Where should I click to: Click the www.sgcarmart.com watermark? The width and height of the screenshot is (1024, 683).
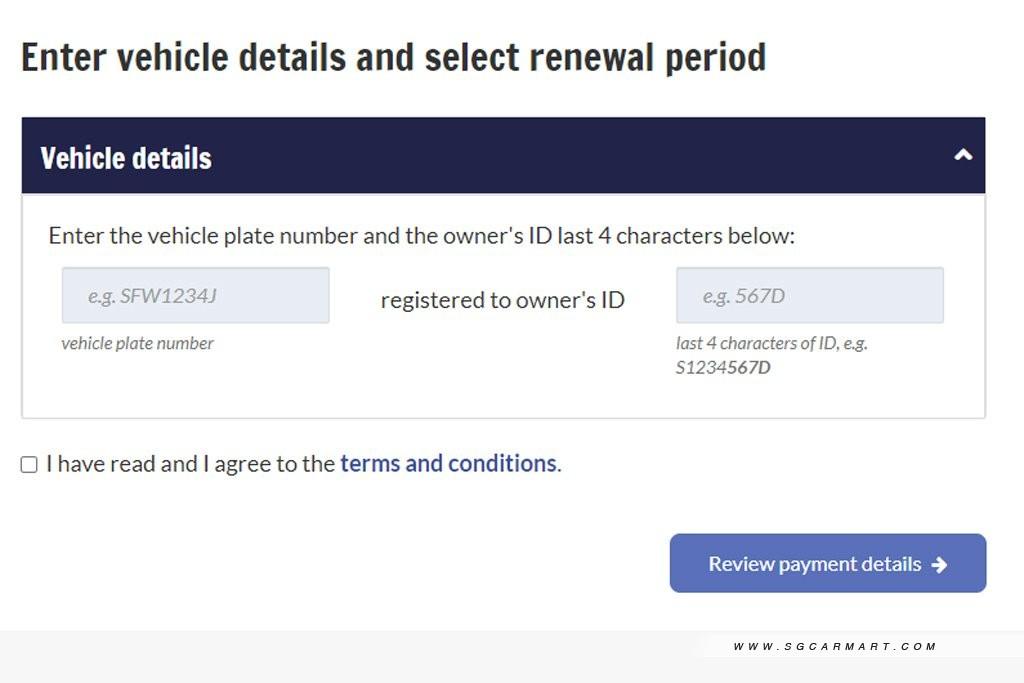834,647
